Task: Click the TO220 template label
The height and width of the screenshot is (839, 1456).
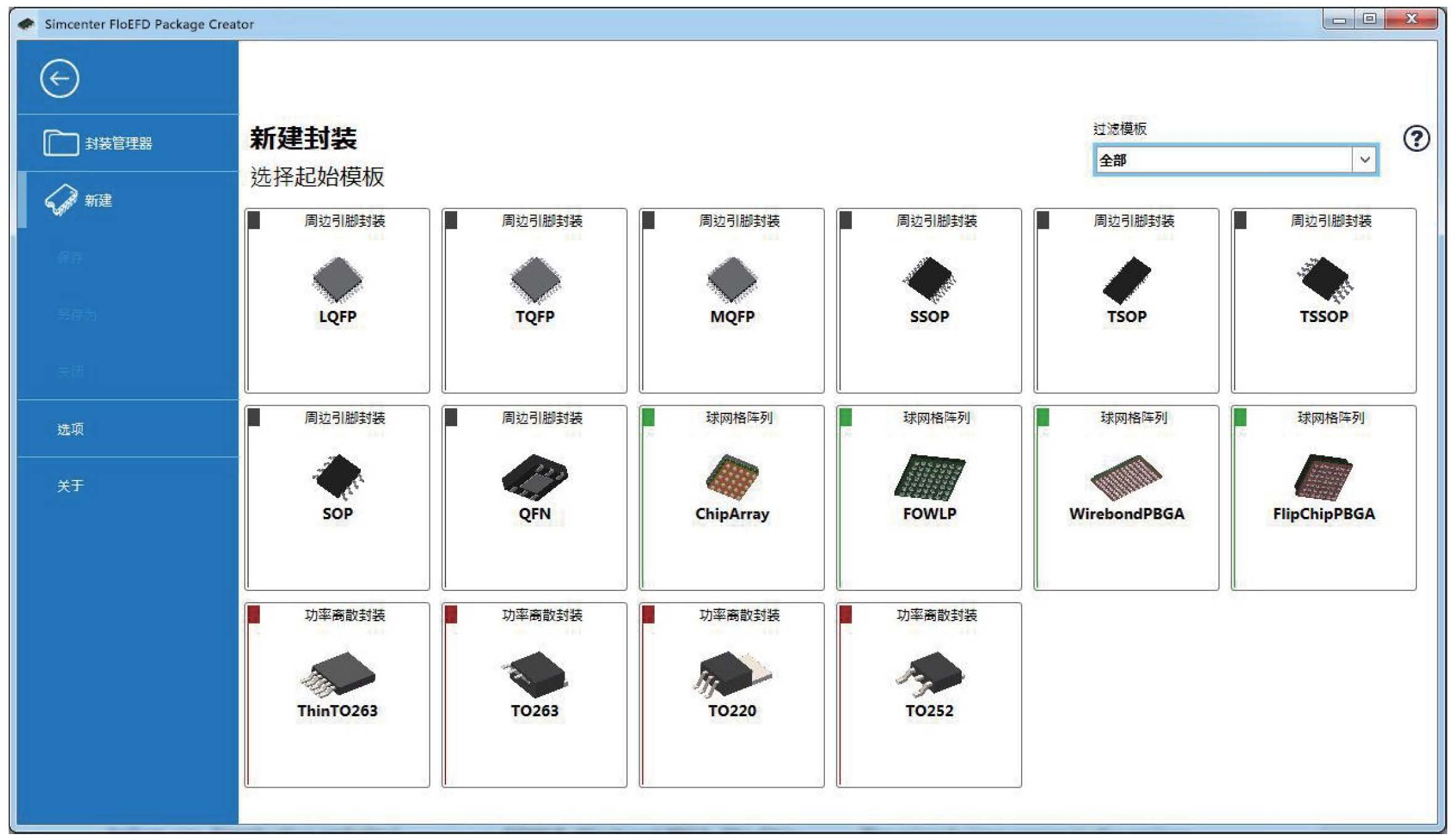Action: click(x=732, y=711)
